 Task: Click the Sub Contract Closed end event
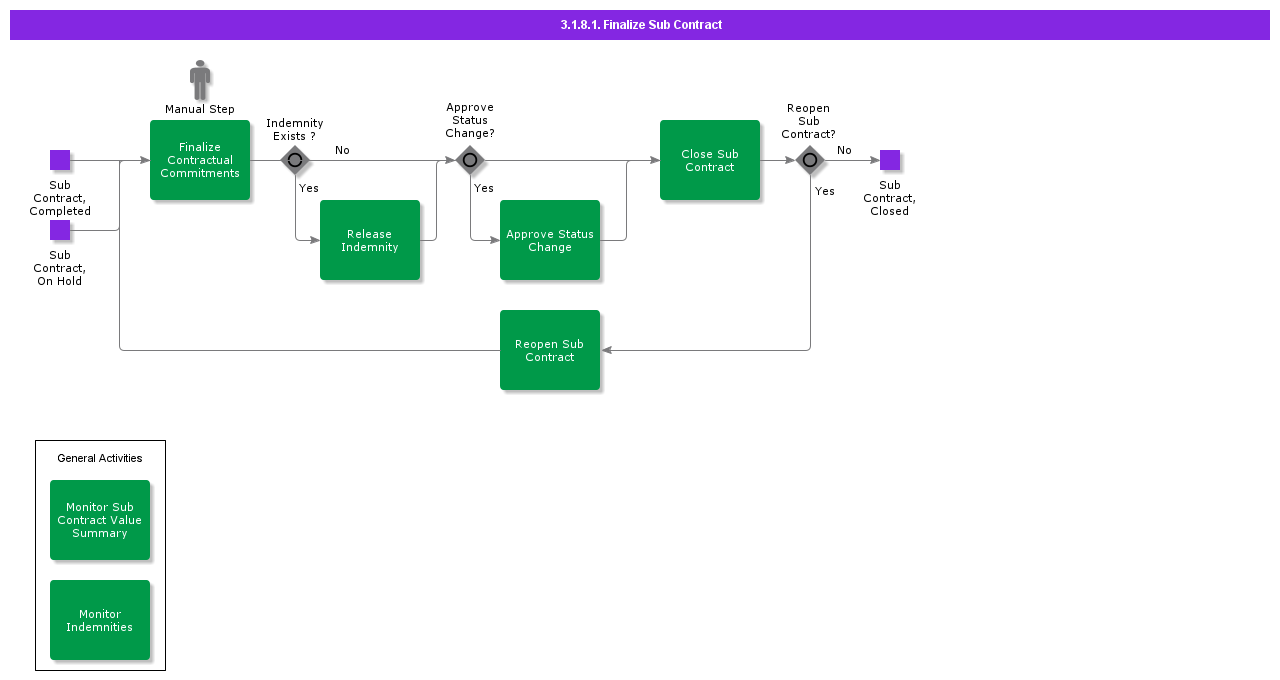890,160
